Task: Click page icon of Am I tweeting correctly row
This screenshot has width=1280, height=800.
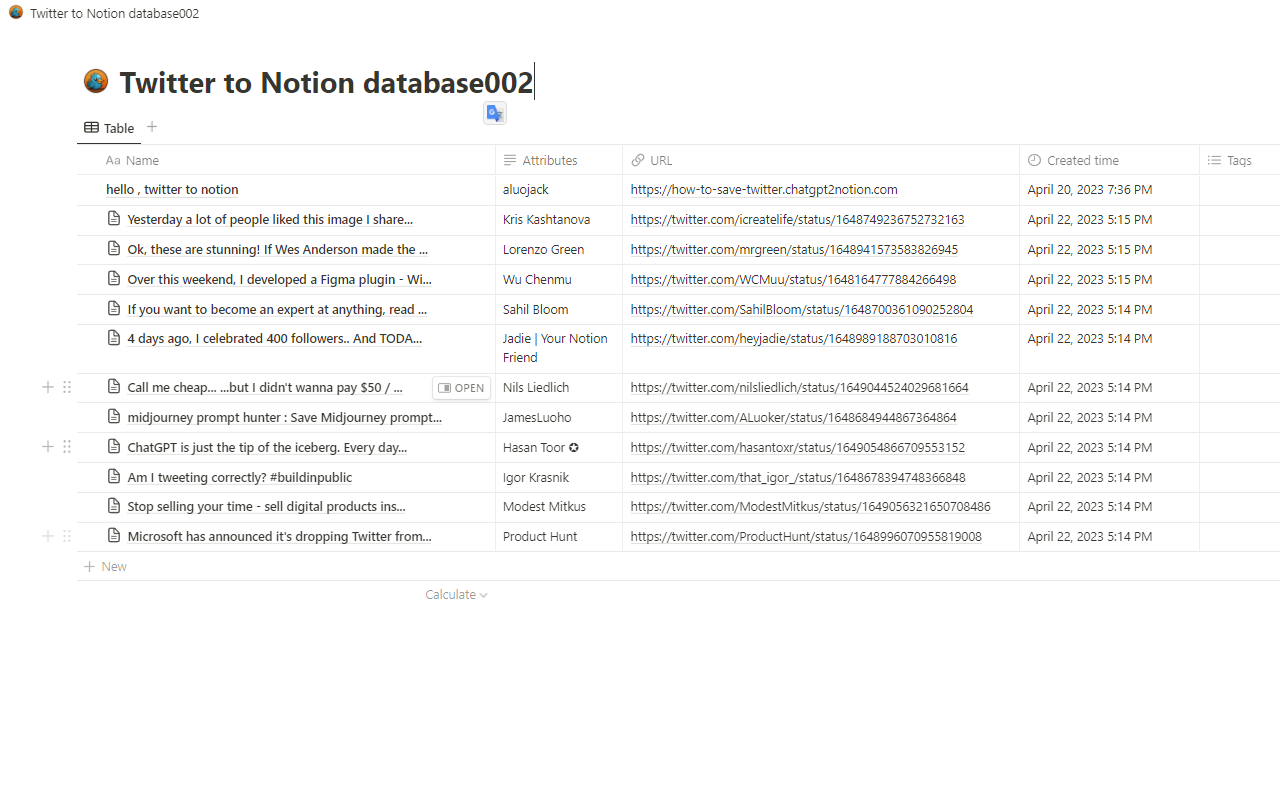Action: pyautogui.click(x=114, y=477)
